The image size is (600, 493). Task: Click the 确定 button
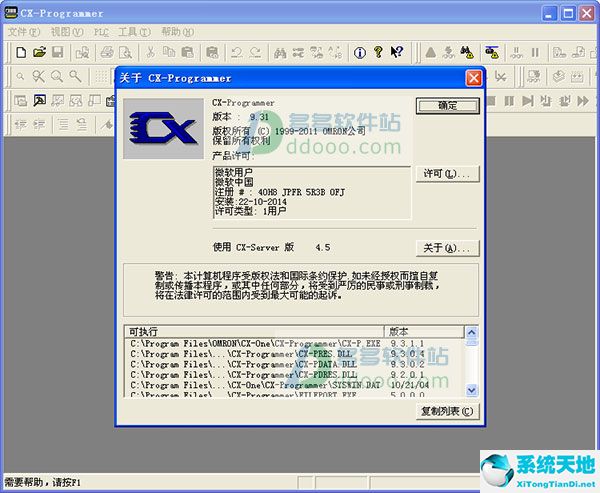(x=447, y=106)
